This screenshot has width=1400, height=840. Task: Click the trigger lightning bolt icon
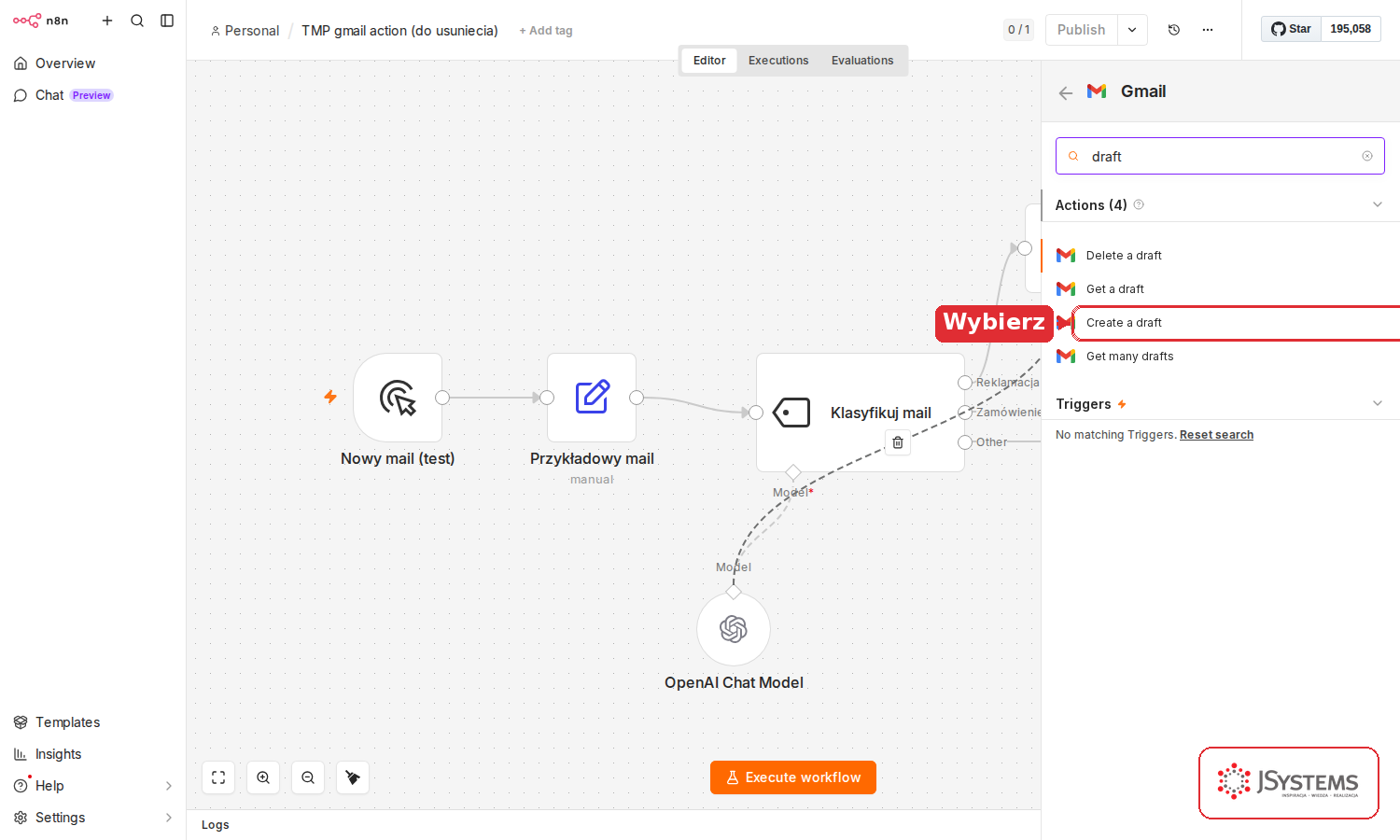pos(330,397)
